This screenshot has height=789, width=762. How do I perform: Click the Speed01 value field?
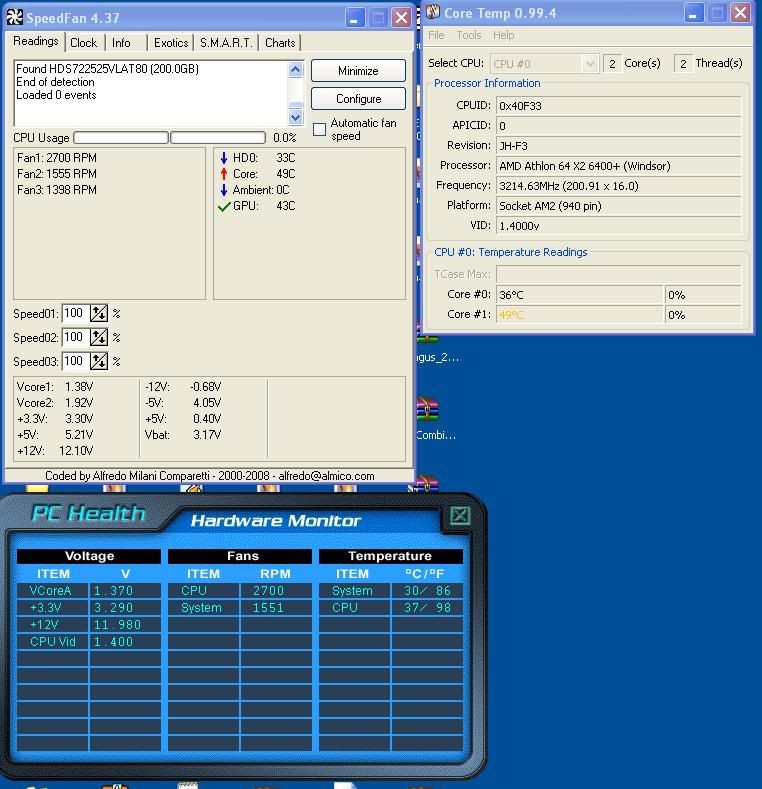(74, 313)
